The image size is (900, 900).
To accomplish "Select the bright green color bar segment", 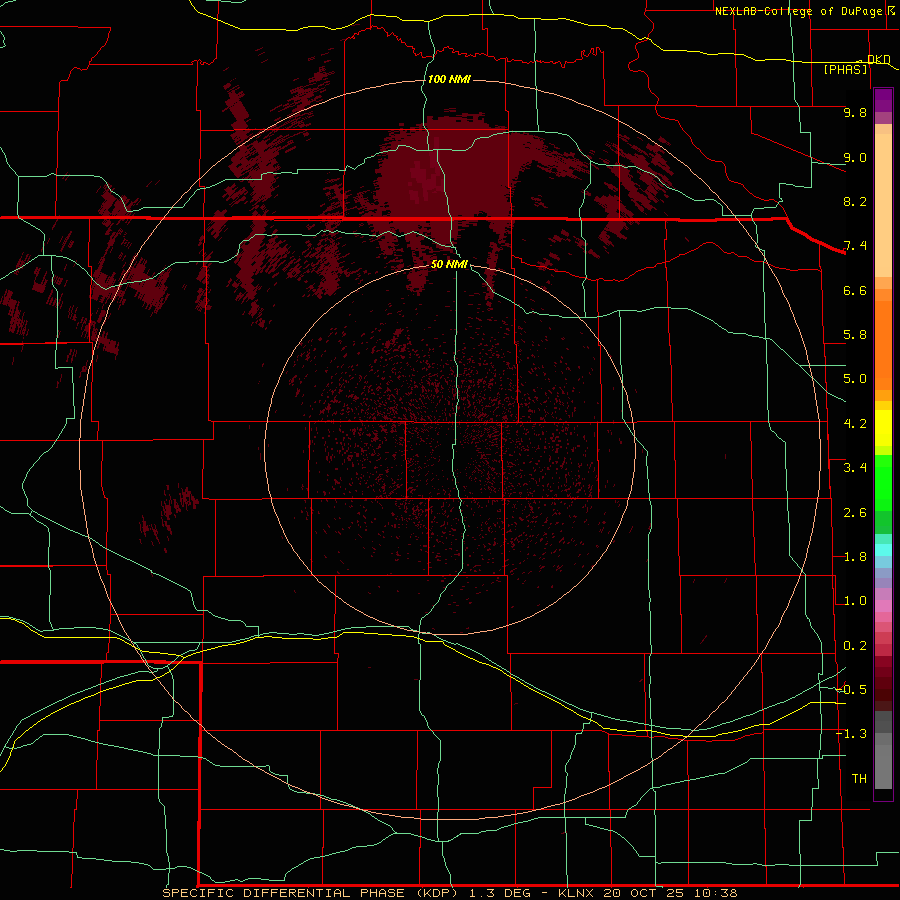I will [x=883, y=483].
